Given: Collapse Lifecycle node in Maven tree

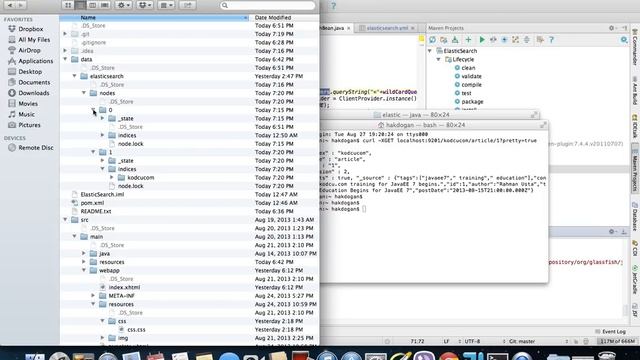Looking at the screenshot, I should tap(439, 59).
